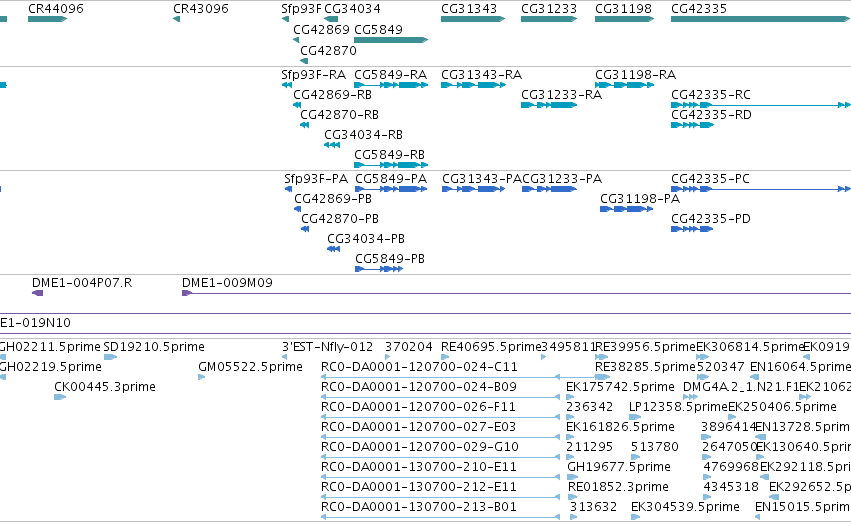Open the CG5849-PB protein label
This screenshot has width=851, height=522.
click(x=390, y=259)
